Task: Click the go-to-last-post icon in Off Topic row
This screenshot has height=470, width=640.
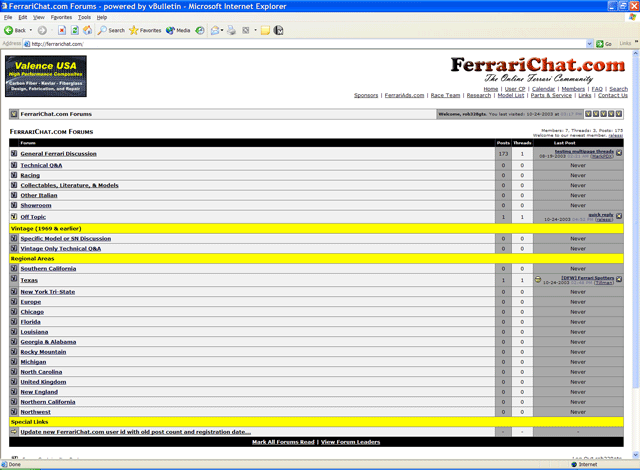Action: tap(619, 216)
